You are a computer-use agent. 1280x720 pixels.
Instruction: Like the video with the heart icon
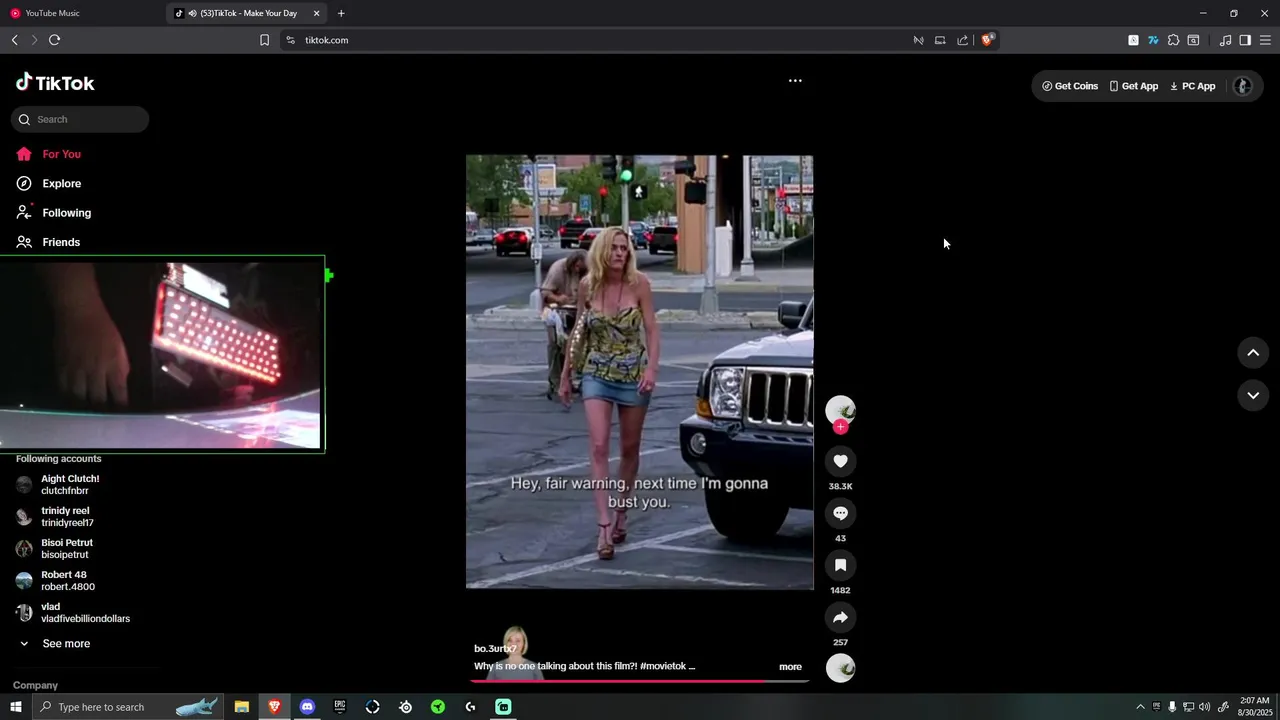pyautogui.click(x=840, y=461)
